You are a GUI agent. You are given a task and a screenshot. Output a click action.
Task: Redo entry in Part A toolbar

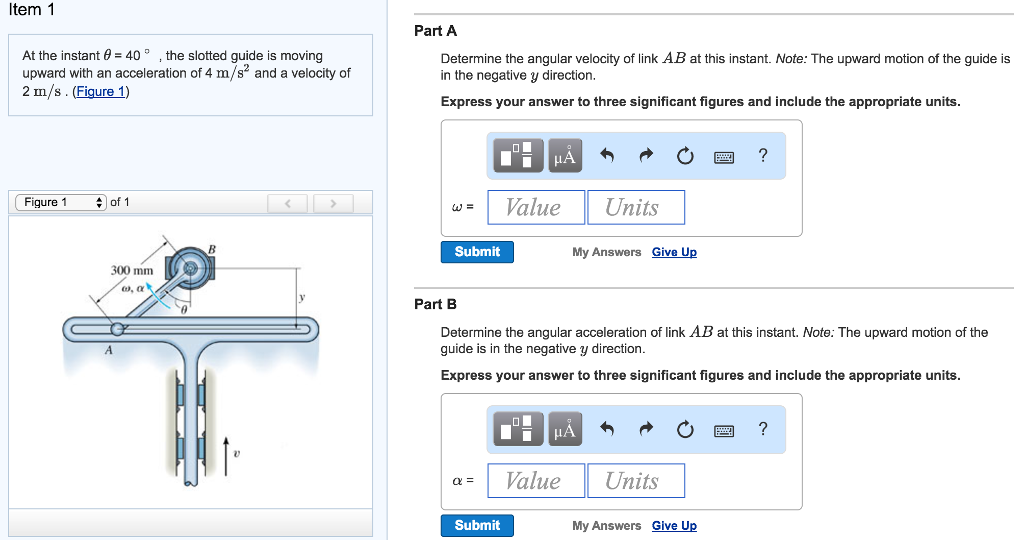(x=646, y=155)
